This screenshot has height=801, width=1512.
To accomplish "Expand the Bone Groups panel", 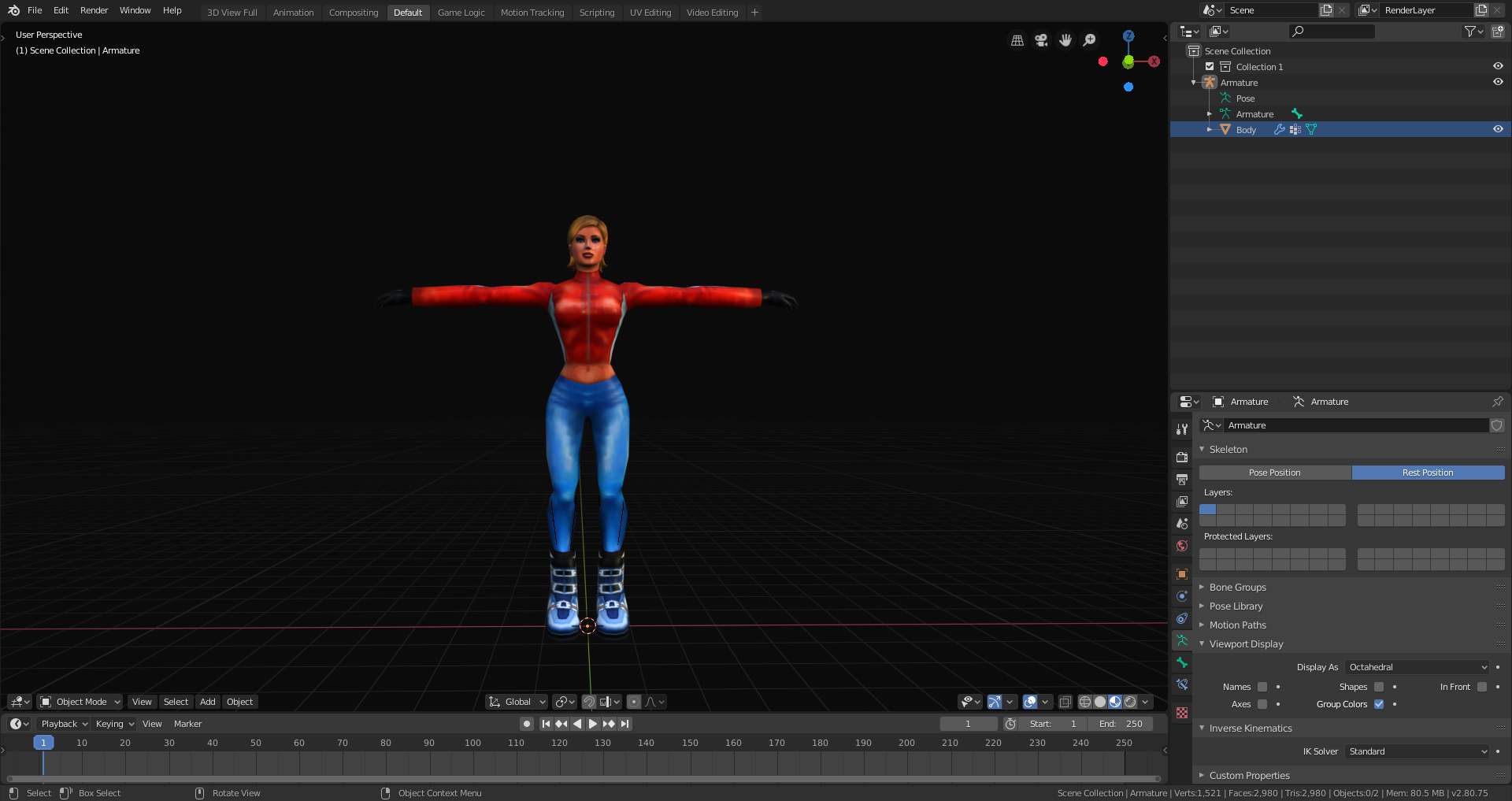I will [1237, 587].
